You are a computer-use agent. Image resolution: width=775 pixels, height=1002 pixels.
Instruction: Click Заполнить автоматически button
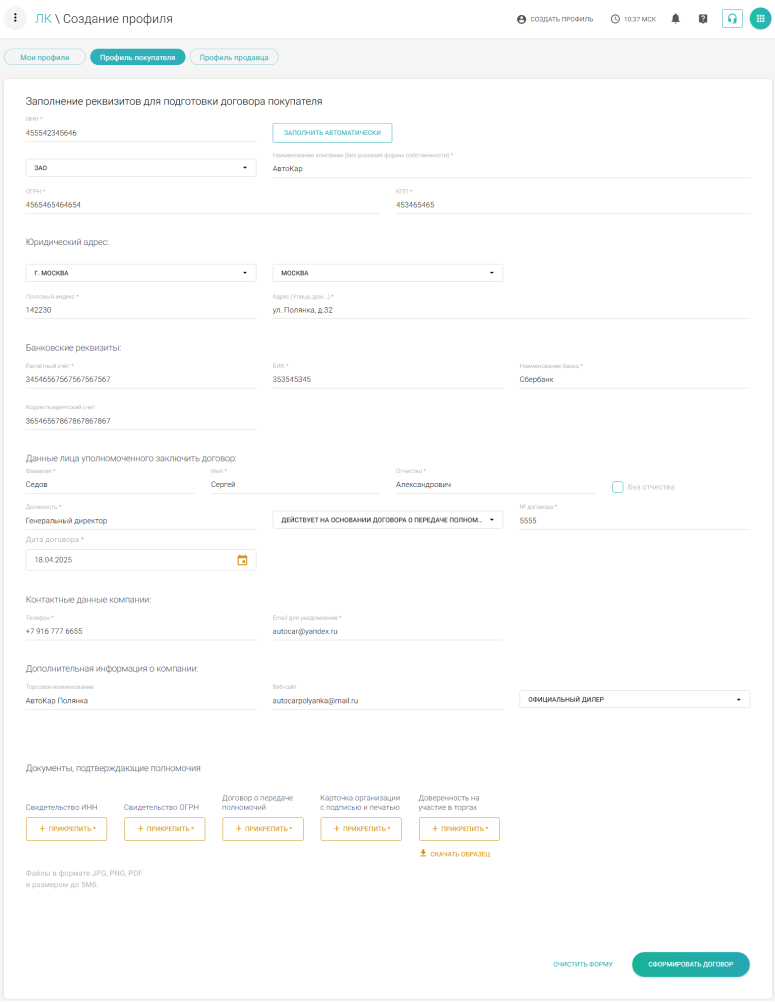point(332,132)
